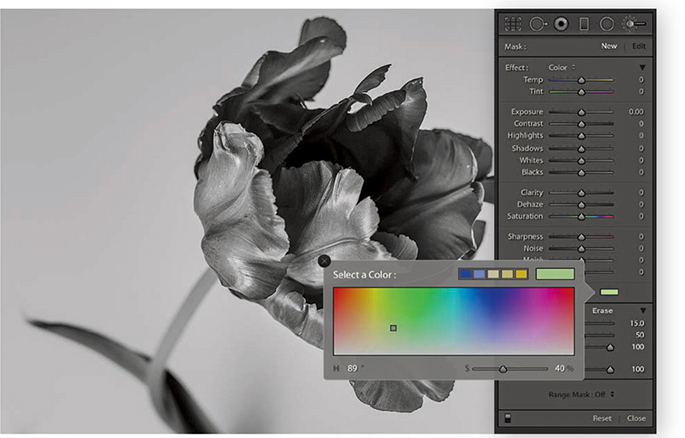The width and height of the screenshot is (685, 438).
Task: Close the Select a Color popup
Action: [x=324, y=261]
